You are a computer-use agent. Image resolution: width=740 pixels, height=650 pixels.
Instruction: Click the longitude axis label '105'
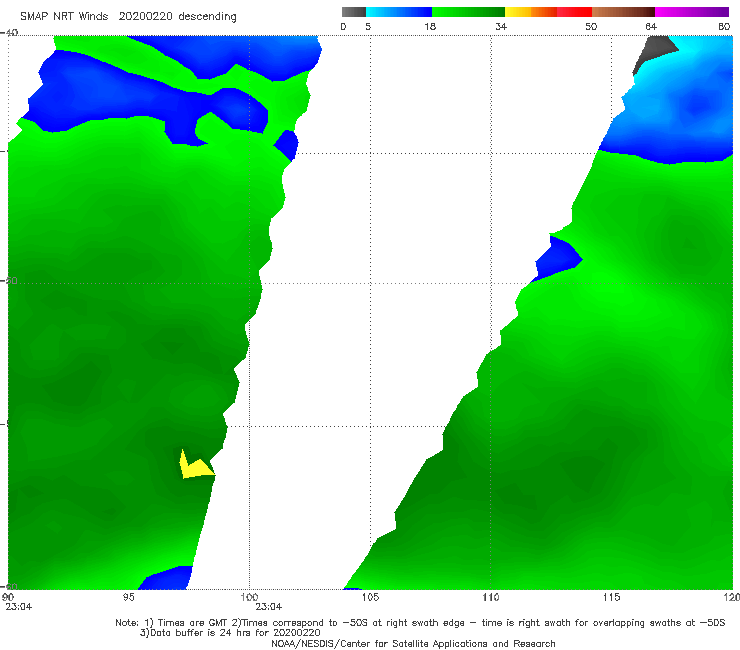click(370, 598)
